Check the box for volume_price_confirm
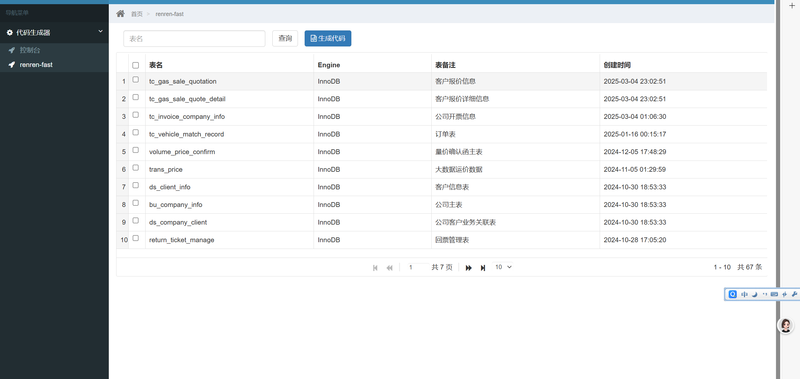 136,150
